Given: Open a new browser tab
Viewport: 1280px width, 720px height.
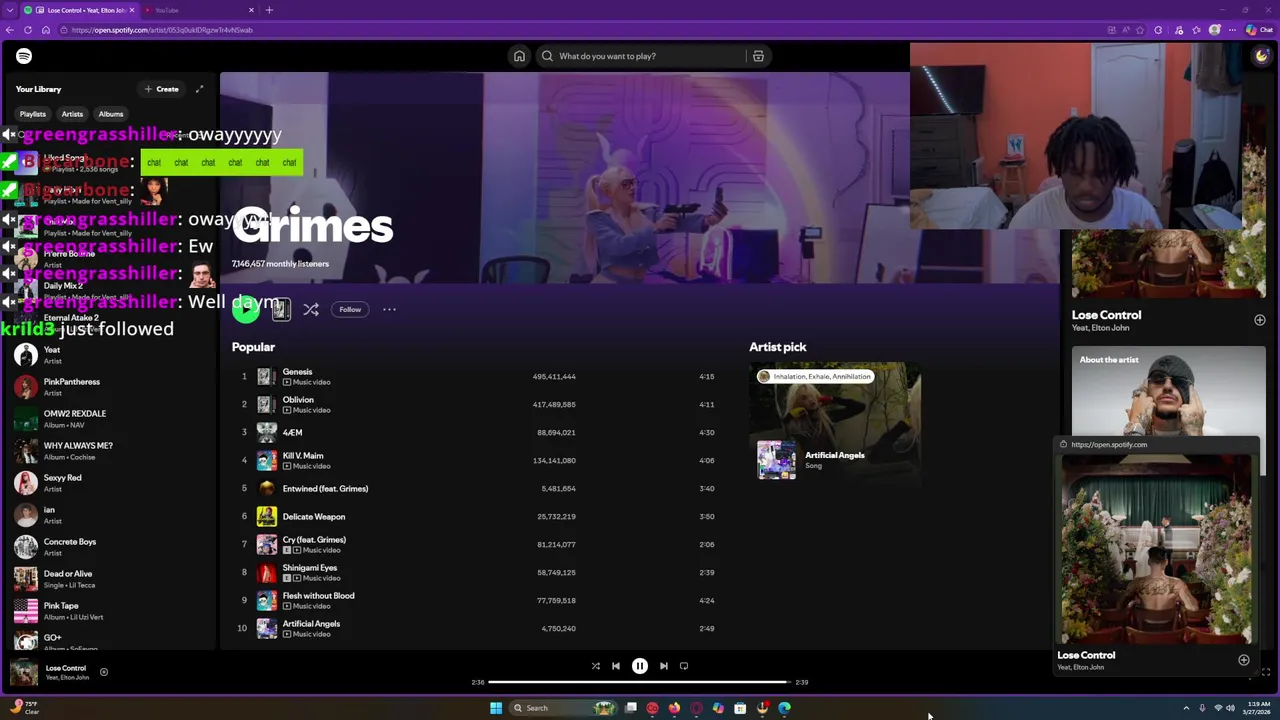Looking at the screenshot, I should point(269,10).
